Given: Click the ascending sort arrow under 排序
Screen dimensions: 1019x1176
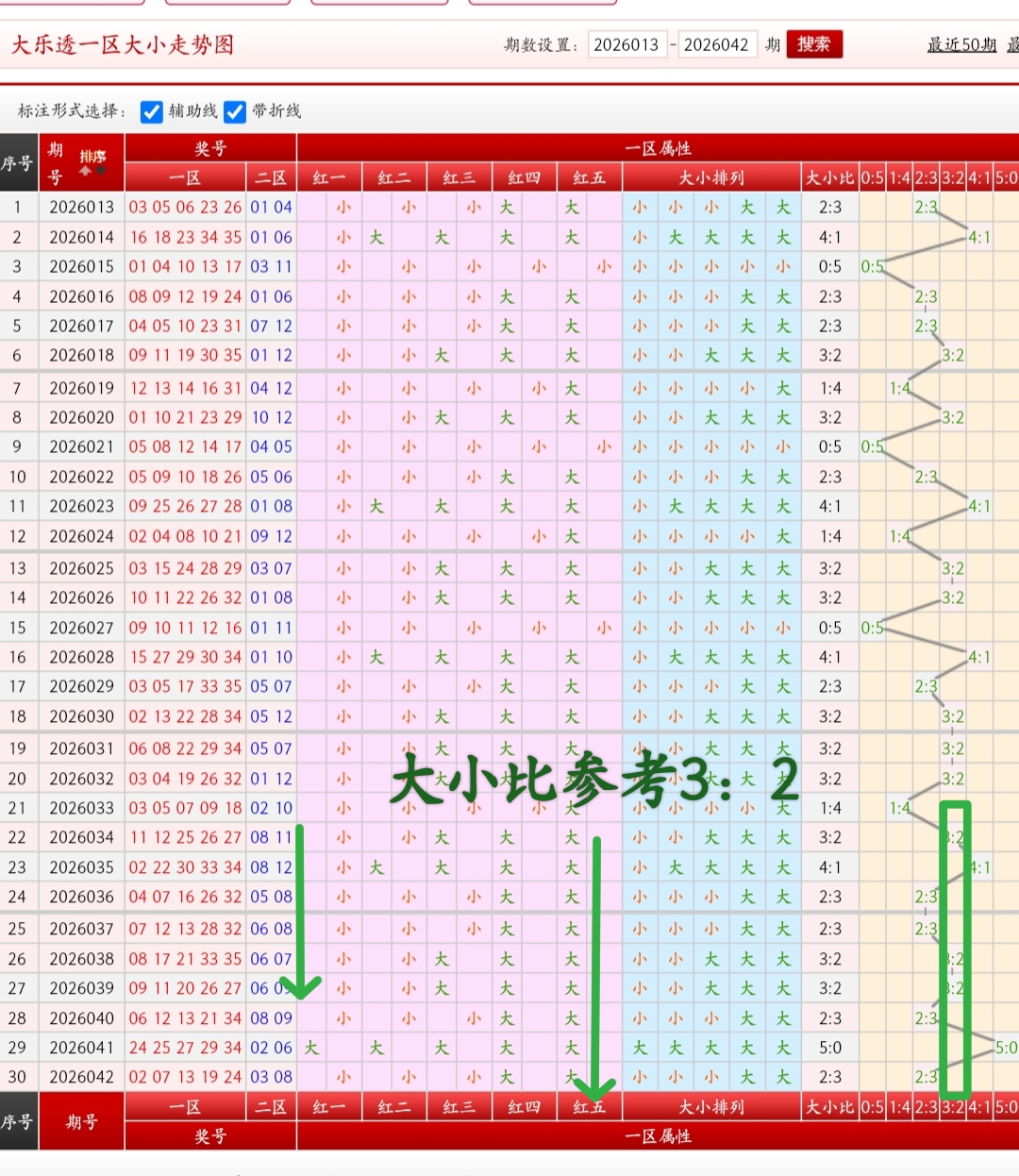Looking at the screenshot, I should tap(86, 172).
